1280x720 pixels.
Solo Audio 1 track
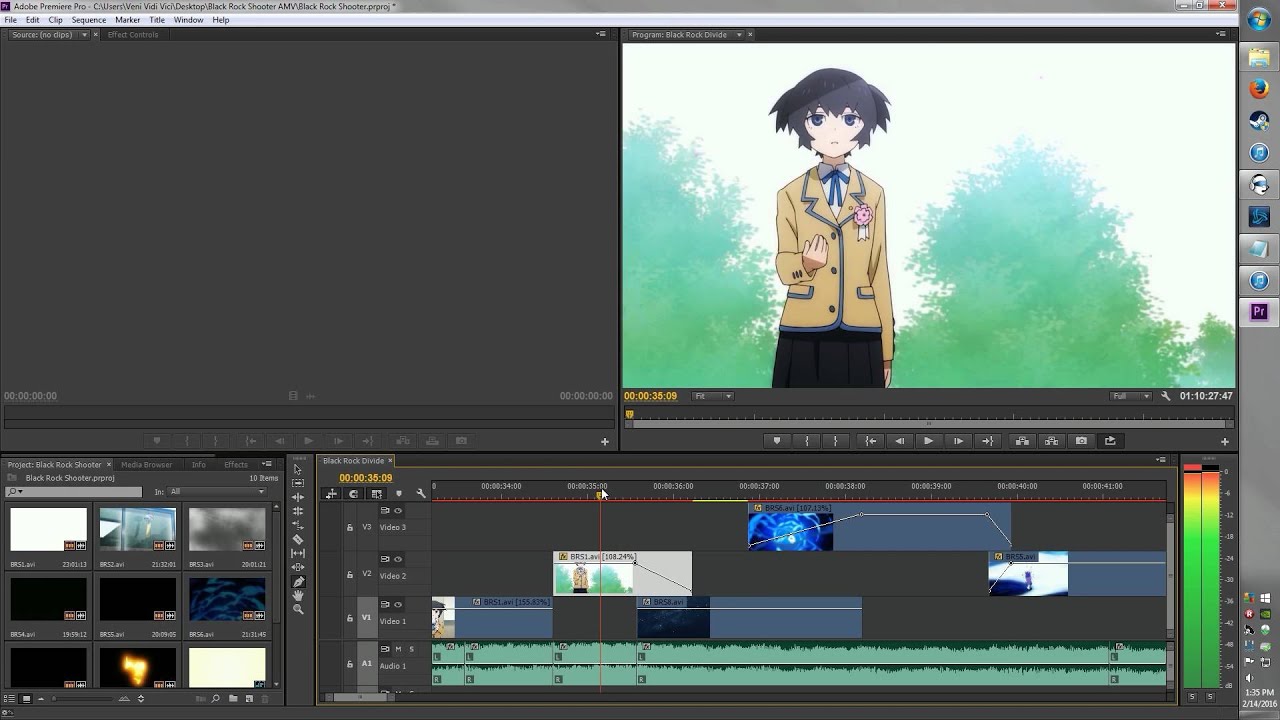(x=411, y=649)
